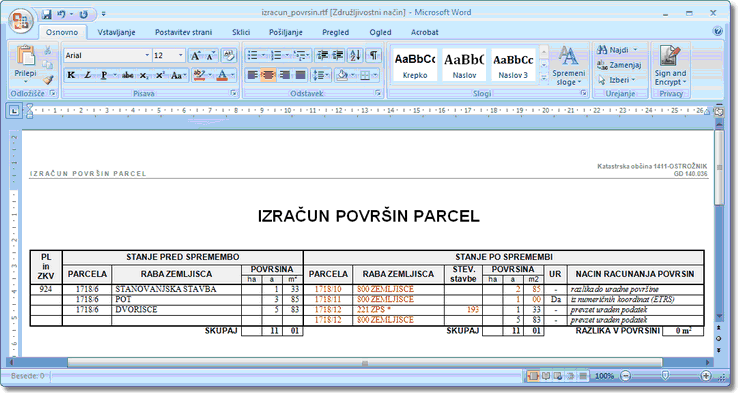Open the Postavitev strani tab

183,32
